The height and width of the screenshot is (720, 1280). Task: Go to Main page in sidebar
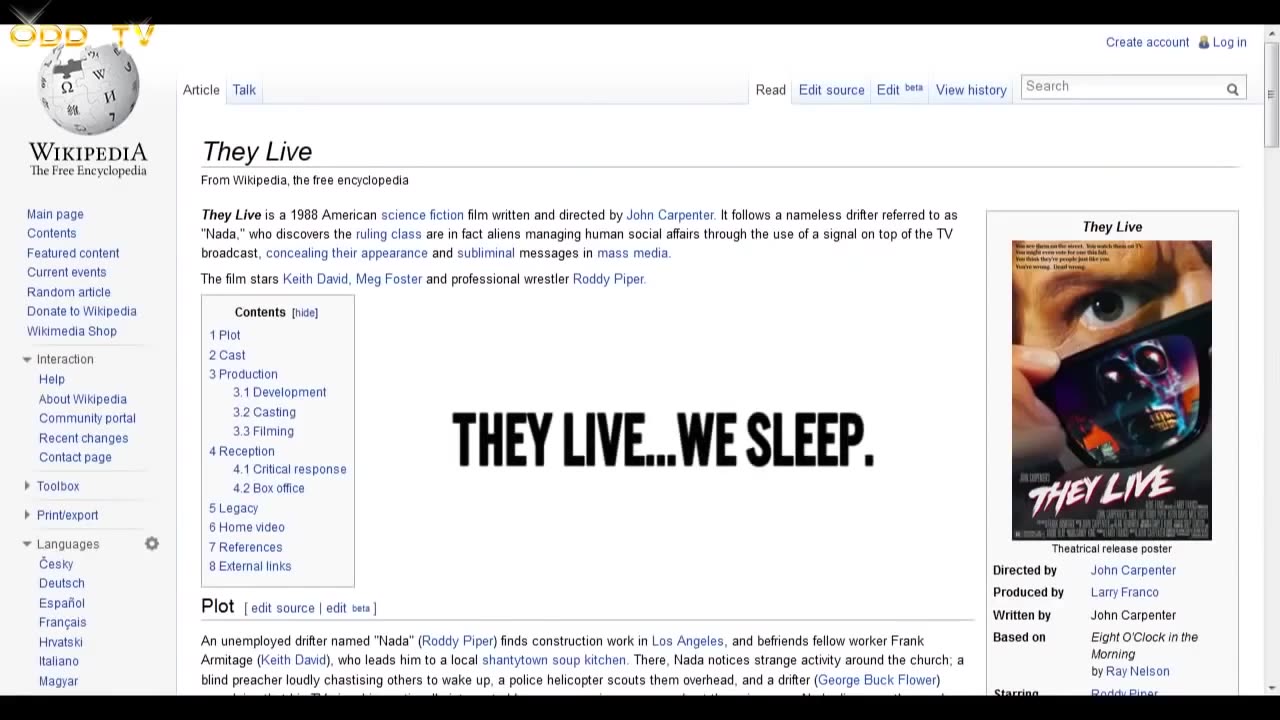pos(55,214)
